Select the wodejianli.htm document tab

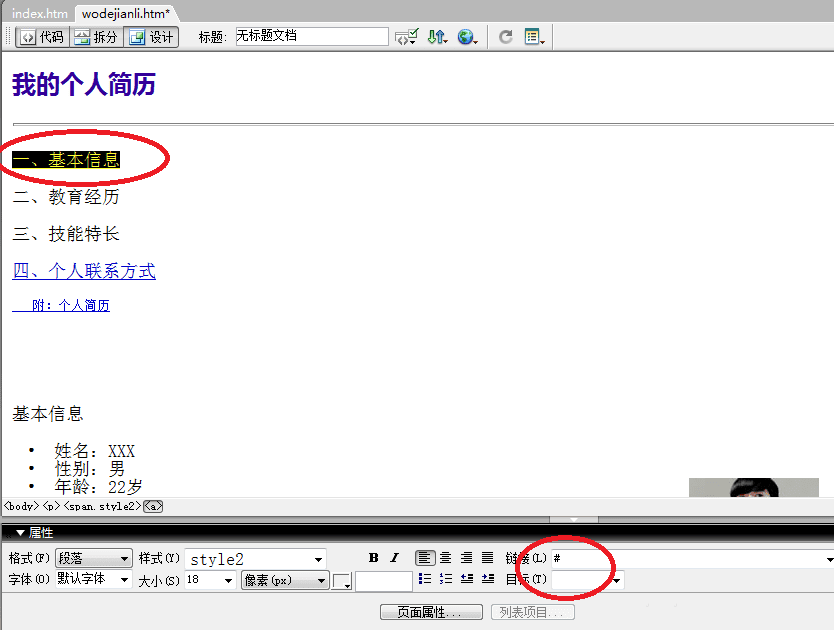[x=126, y=13]
